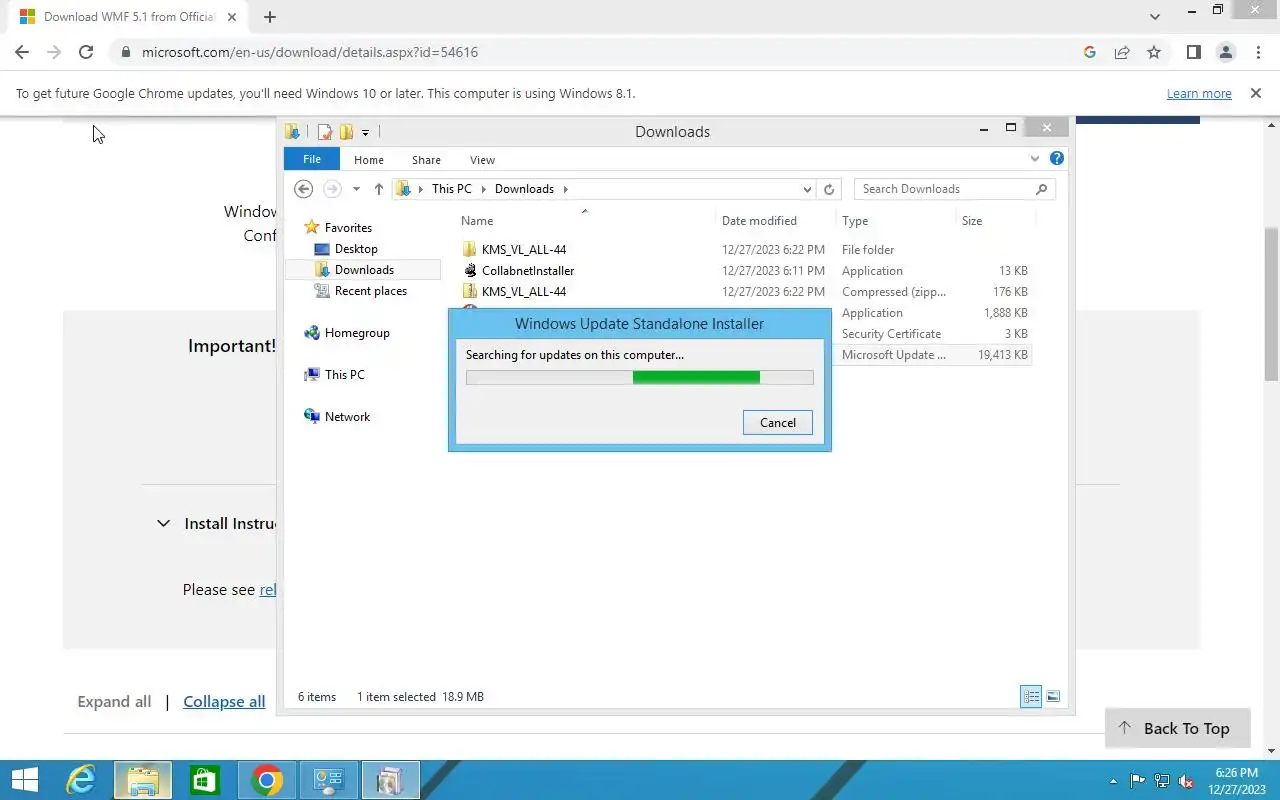Go back in File Explorer
The width and height of the screenshot is (1280, 800).
[304, 189]
